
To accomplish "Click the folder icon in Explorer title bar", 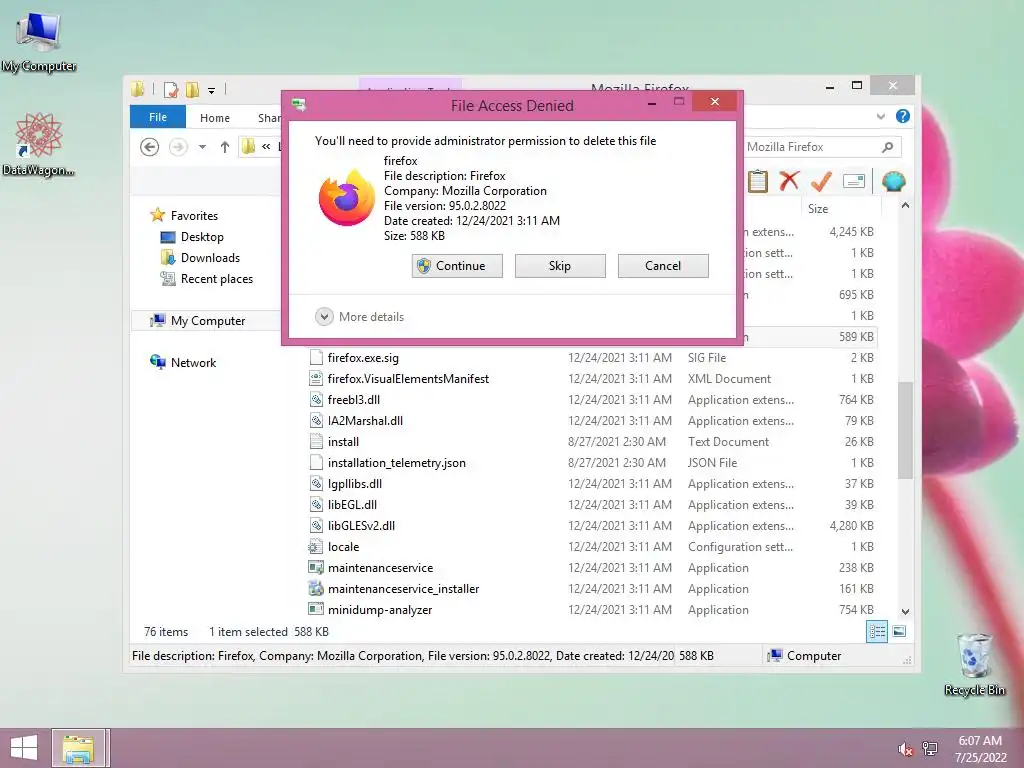I will point(137,89).
